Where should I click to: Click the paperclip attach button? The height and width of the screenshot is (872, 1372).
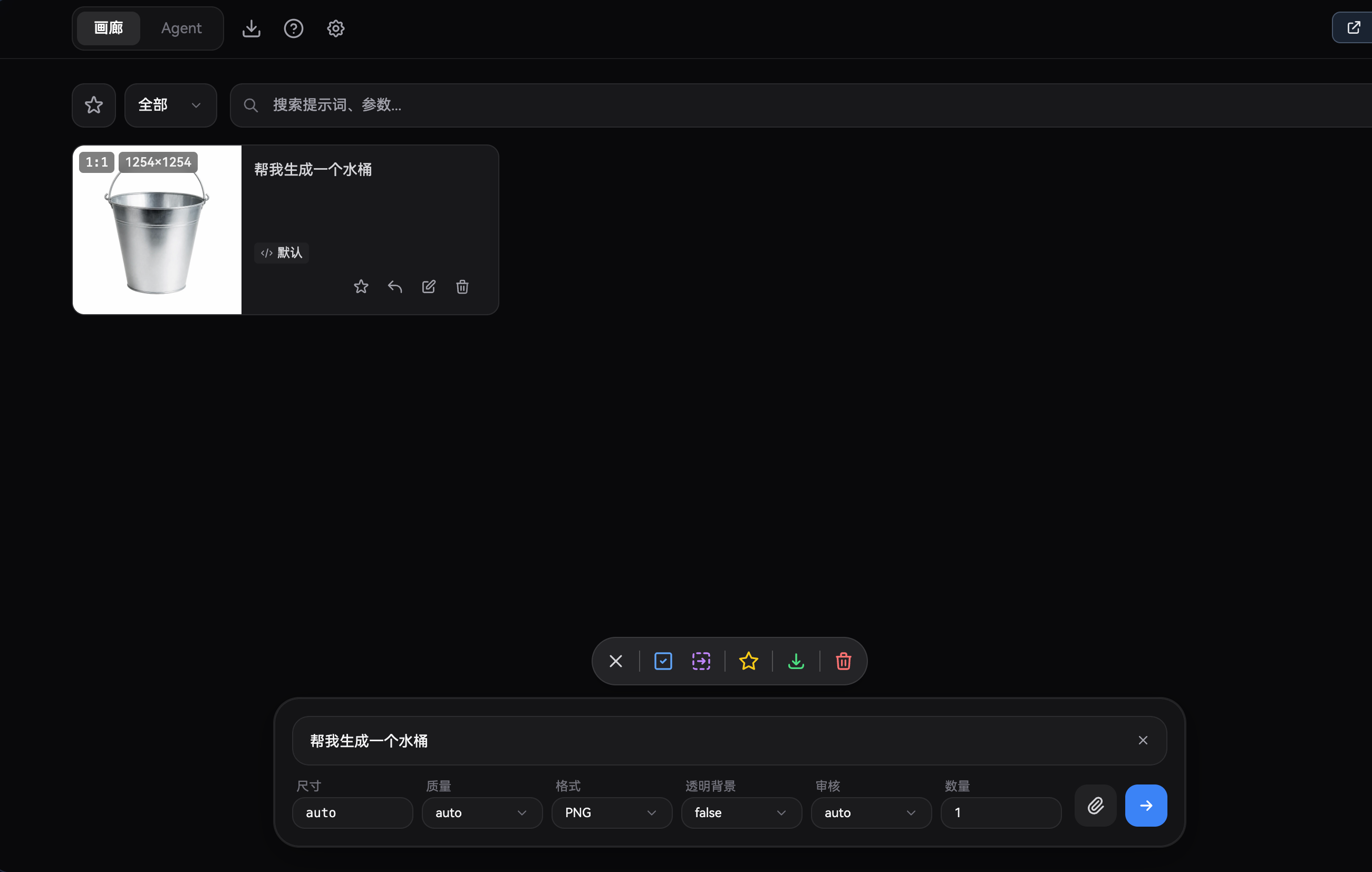click(x=1096, y=806)
